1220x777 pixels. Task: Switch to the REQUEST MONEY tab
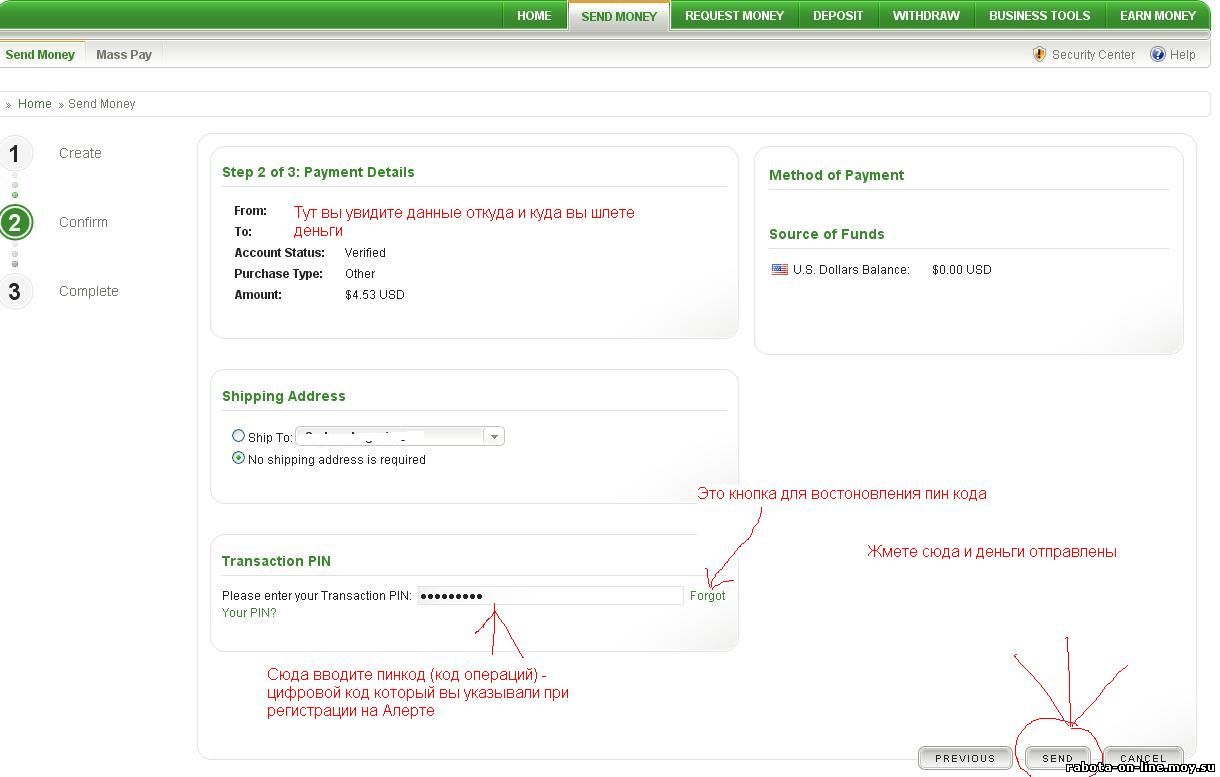pyautogui.click(x=734, y=16)
